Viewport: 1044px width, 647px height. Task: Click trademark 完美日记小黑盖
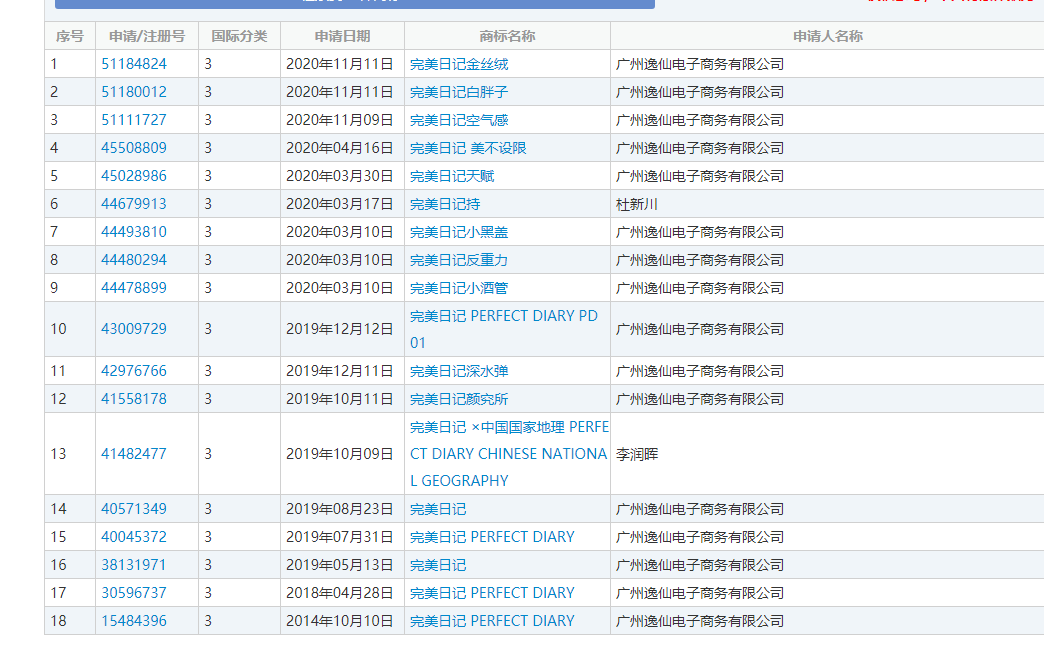coord(459,232)
